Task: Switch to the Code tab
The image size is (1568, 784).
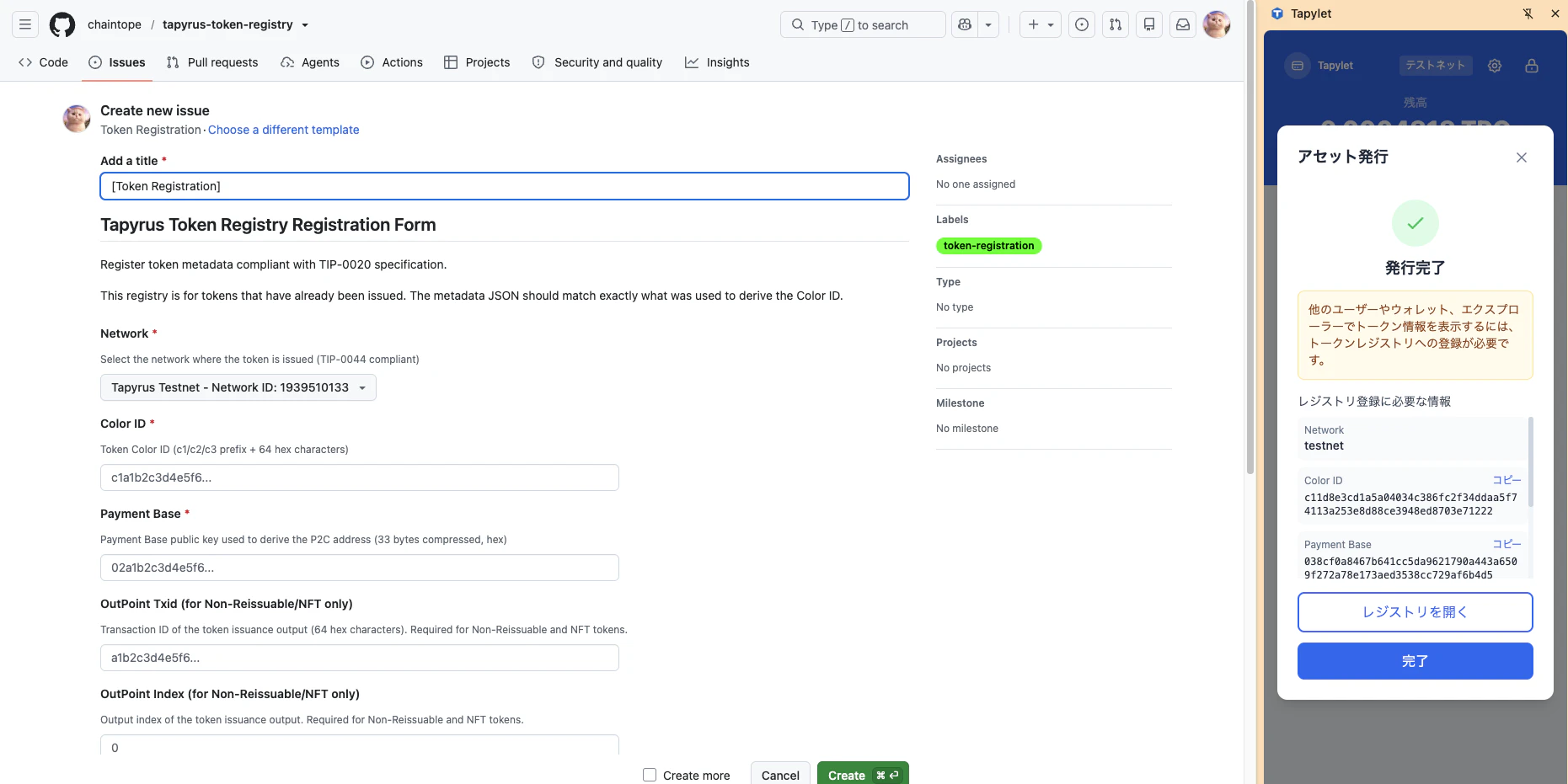Action: click(44, 62)
